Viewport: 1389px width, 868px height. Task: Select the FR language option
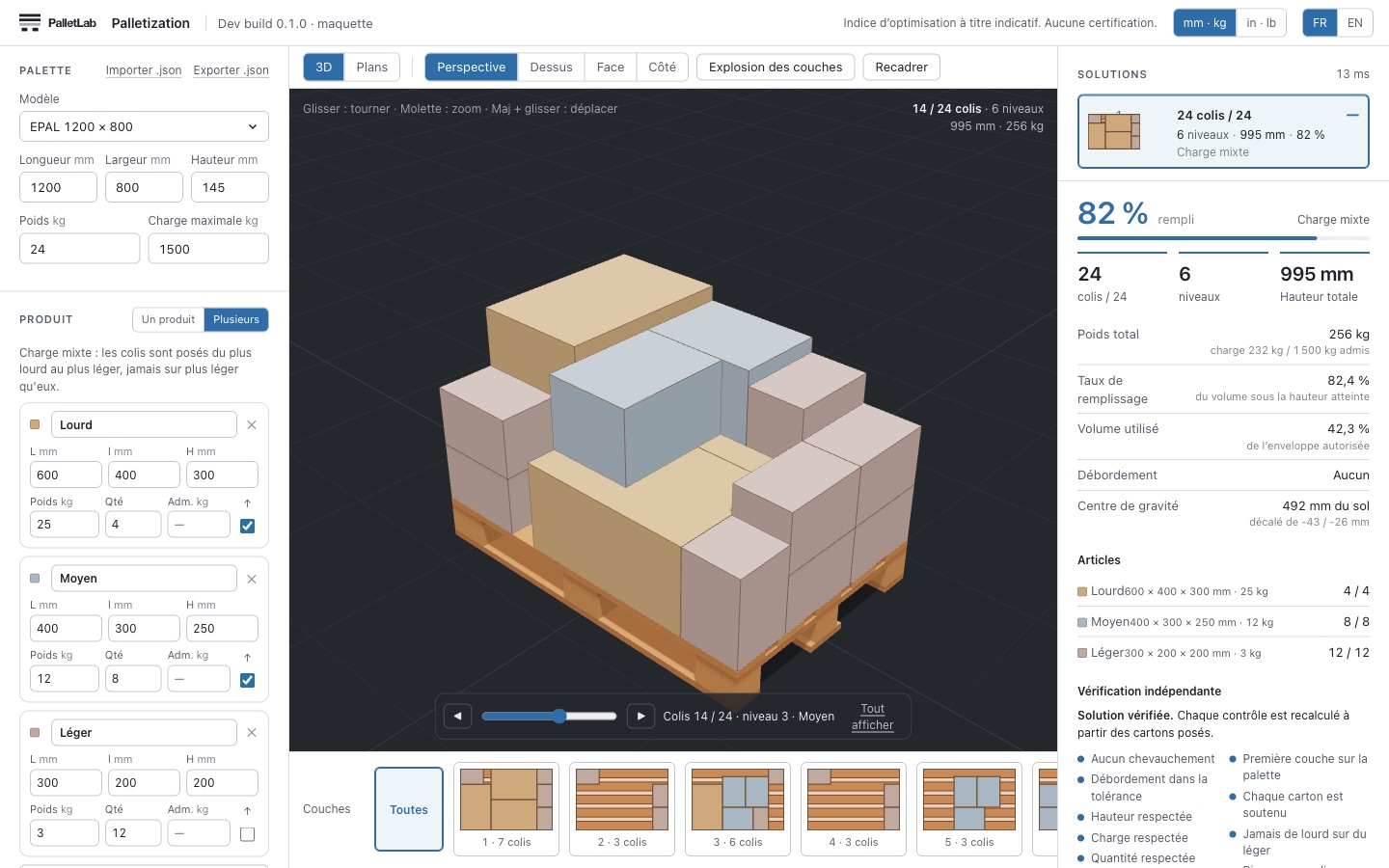1320,23
